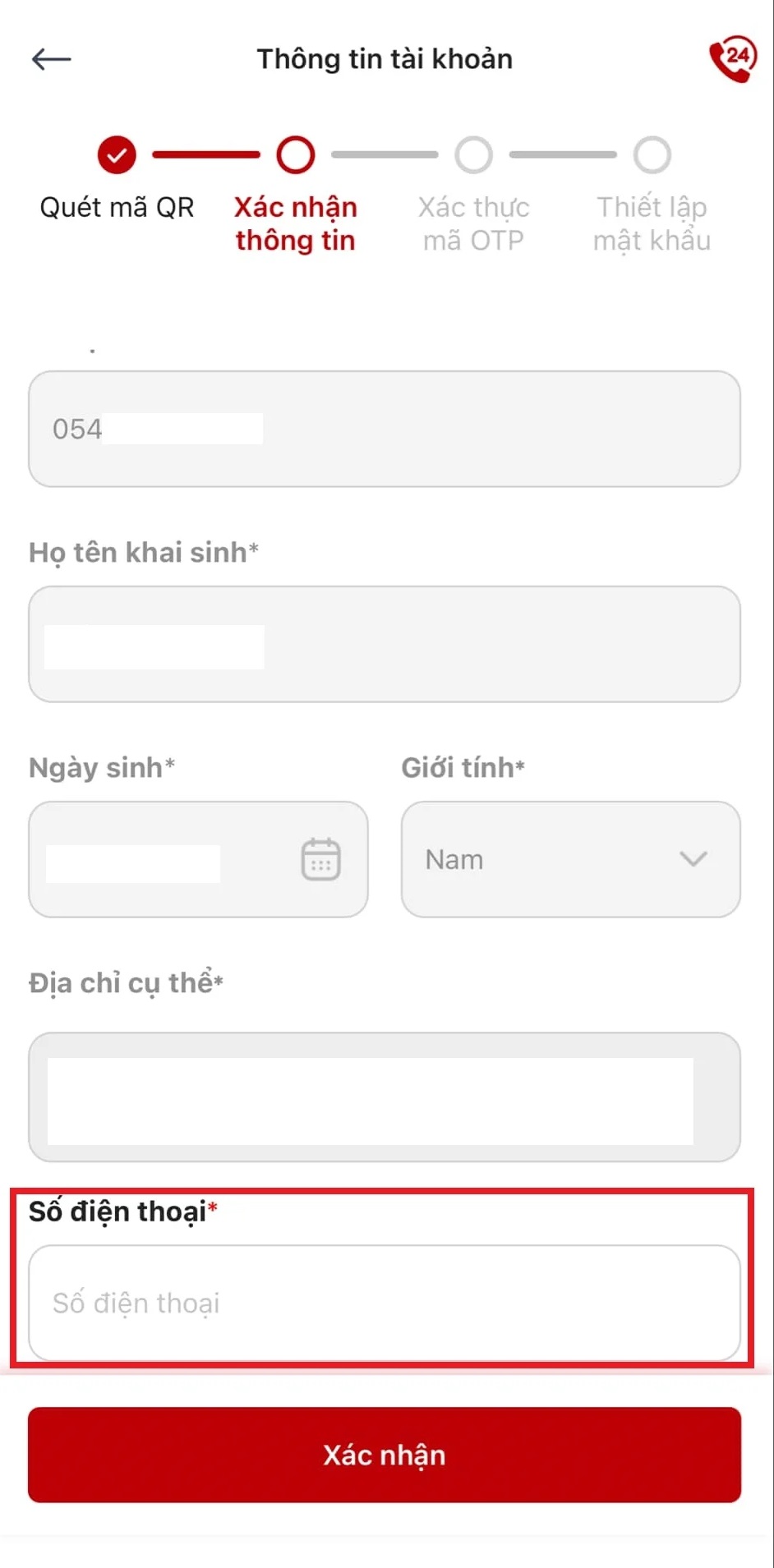Focus the Số điện thoại input field
Viewport: 774px width, 1568px height.
click(385, 1303)
